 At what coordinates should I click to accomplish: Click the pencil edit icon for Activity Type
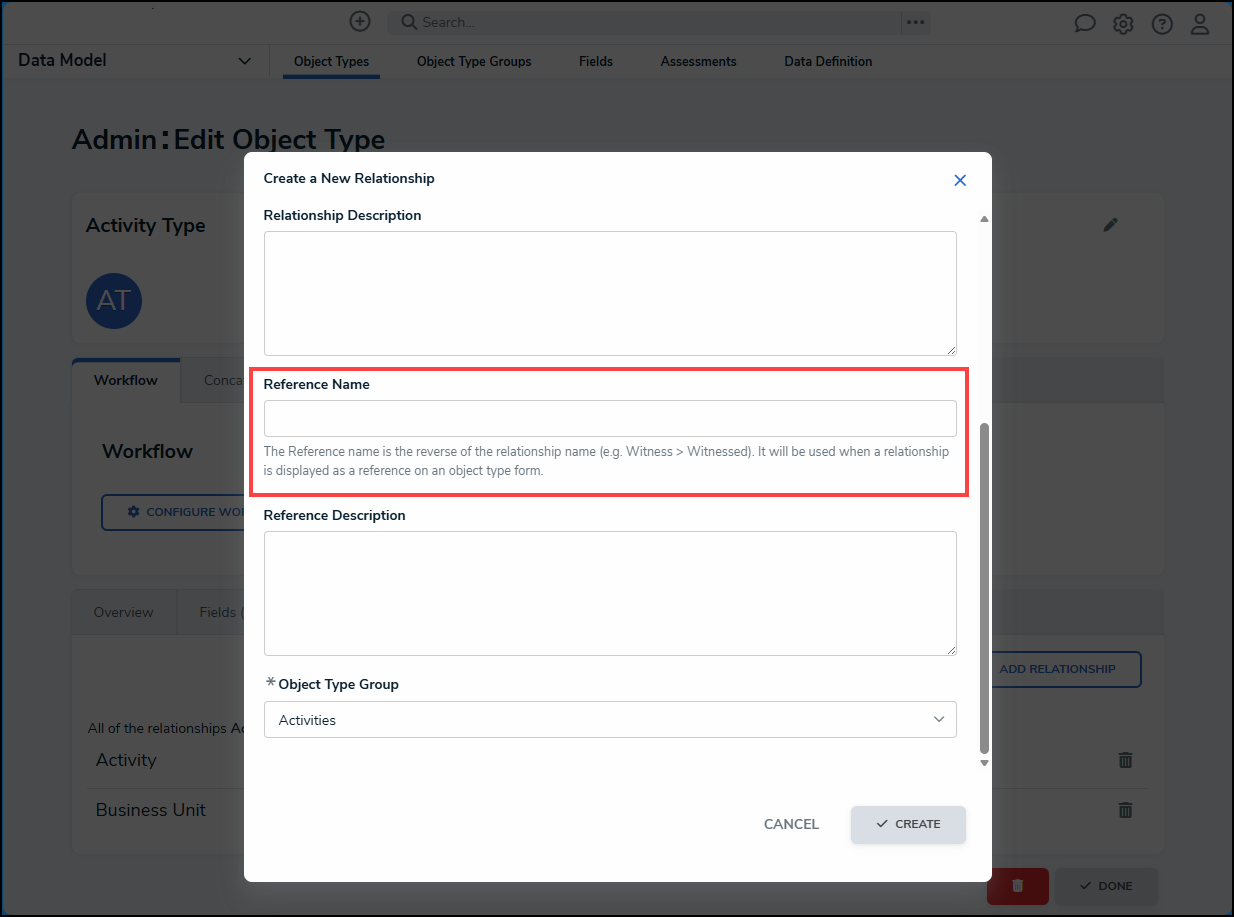click(1110, 225)
